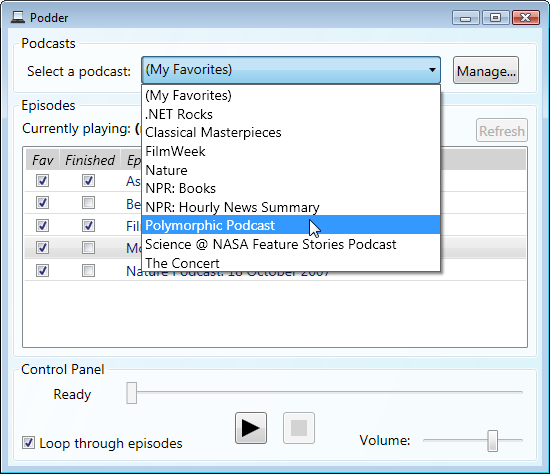550x474 pixels.
Task: Maximize the Podder window
Action: tap(495, 18)
